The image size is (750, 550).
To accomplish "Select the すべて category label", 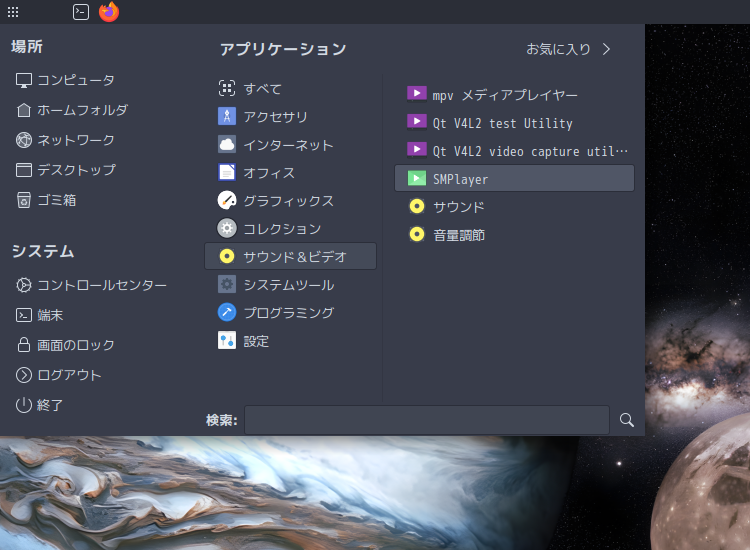I will click(263, 89).
